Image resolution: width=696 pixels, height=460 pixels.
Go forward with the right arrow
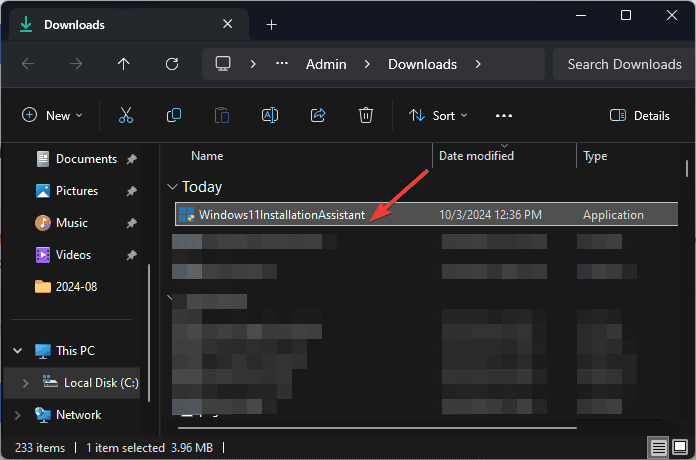click(76, 64)
